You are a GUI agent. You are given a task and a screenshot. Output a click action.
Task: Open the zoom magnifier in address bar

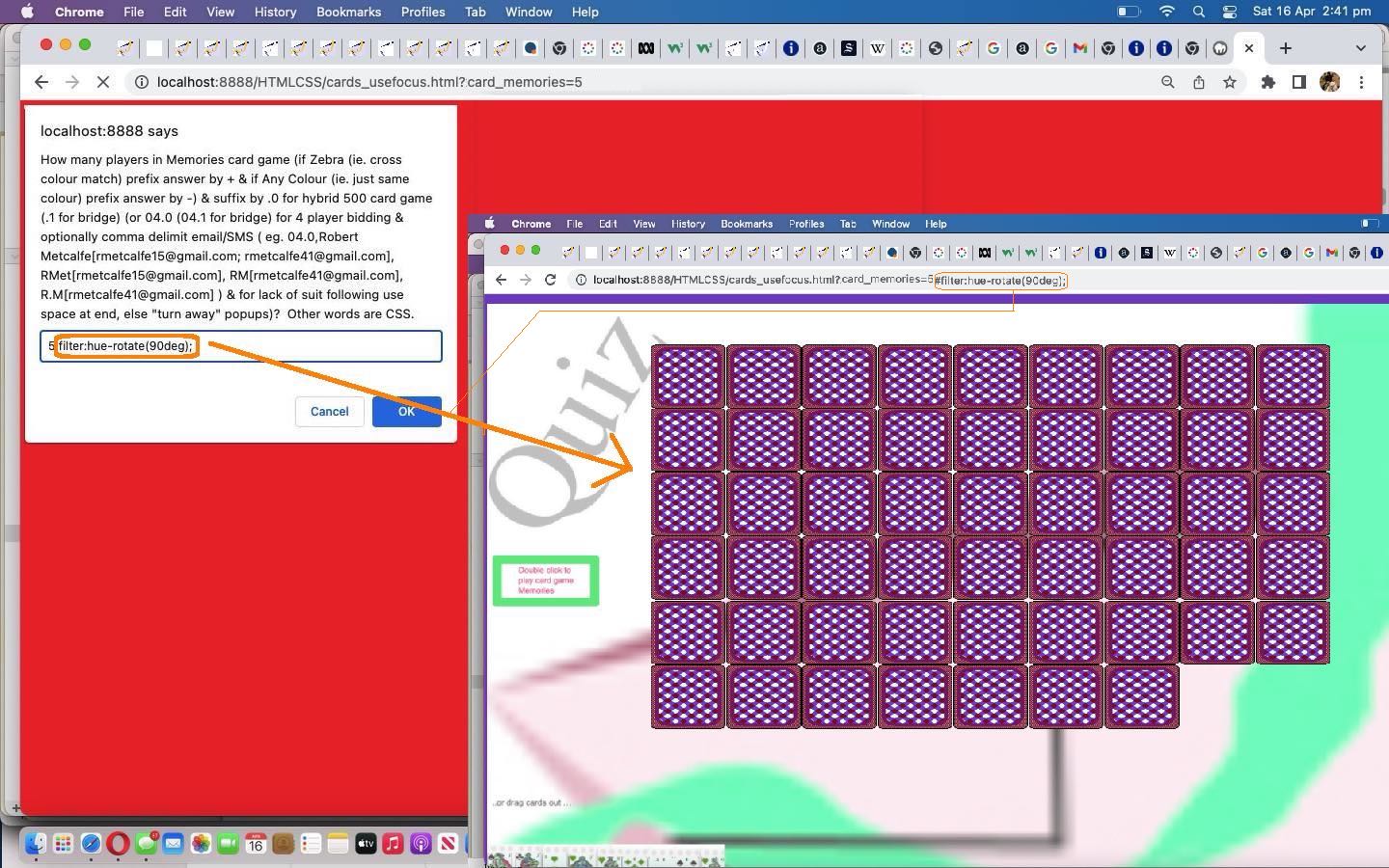pyautogui.click(x=1168, y=82)
